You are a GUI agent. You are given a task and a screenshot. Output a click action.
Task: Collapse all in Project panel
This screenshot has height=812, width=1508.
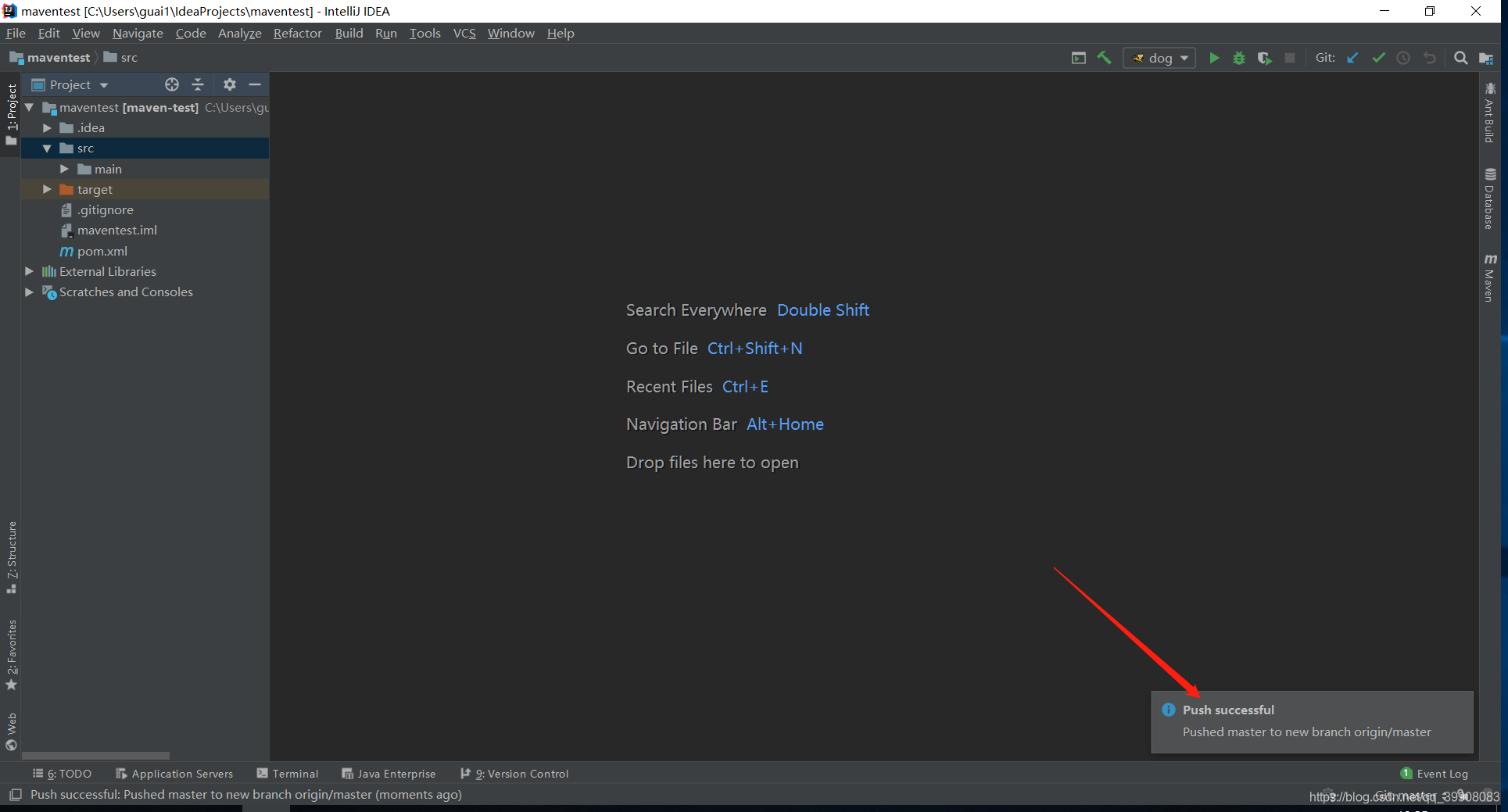point(198,84)
